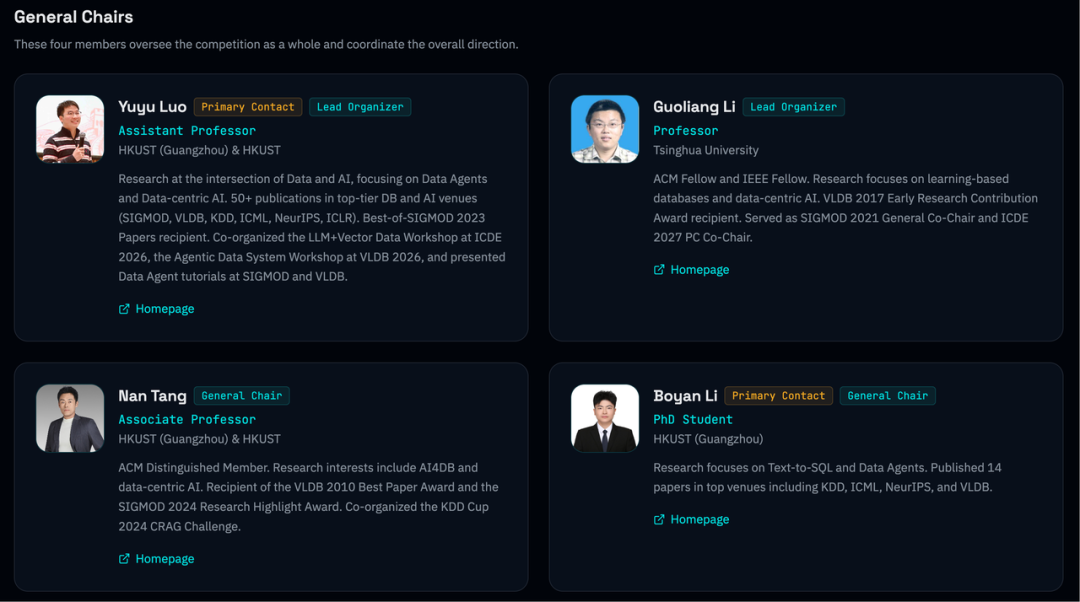The height and width of the screenshot is (602, 1080).
Task: Click the General Chairs section heading
Action: 74,17
